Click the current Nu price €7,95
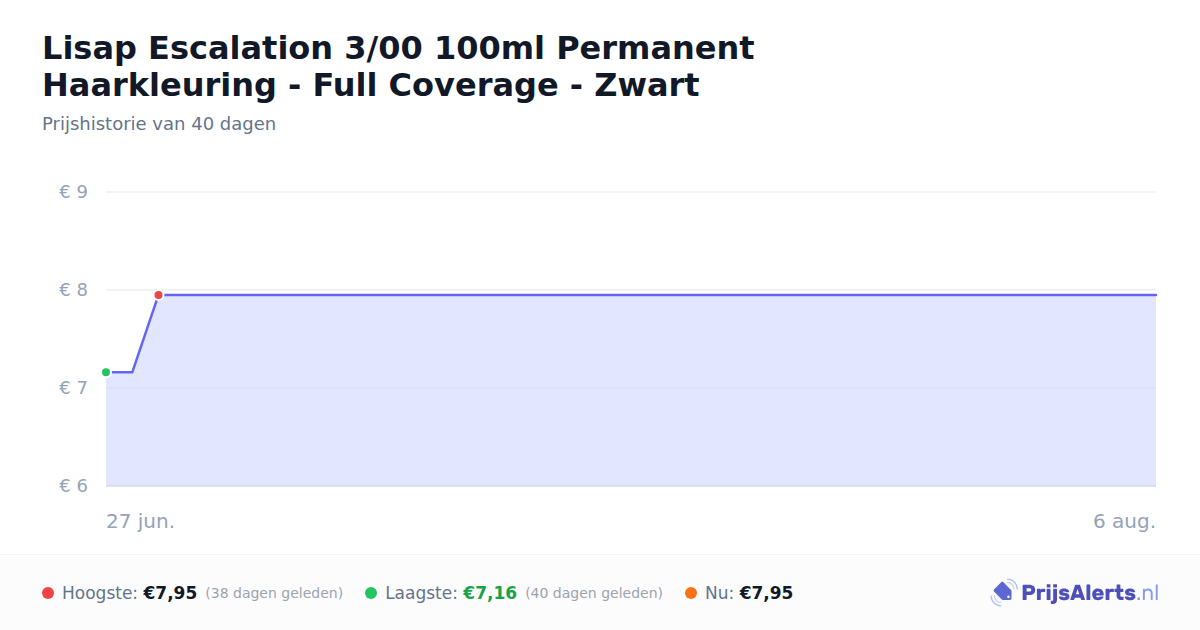This screenshot has height=630, width=1200. [766, 593]
